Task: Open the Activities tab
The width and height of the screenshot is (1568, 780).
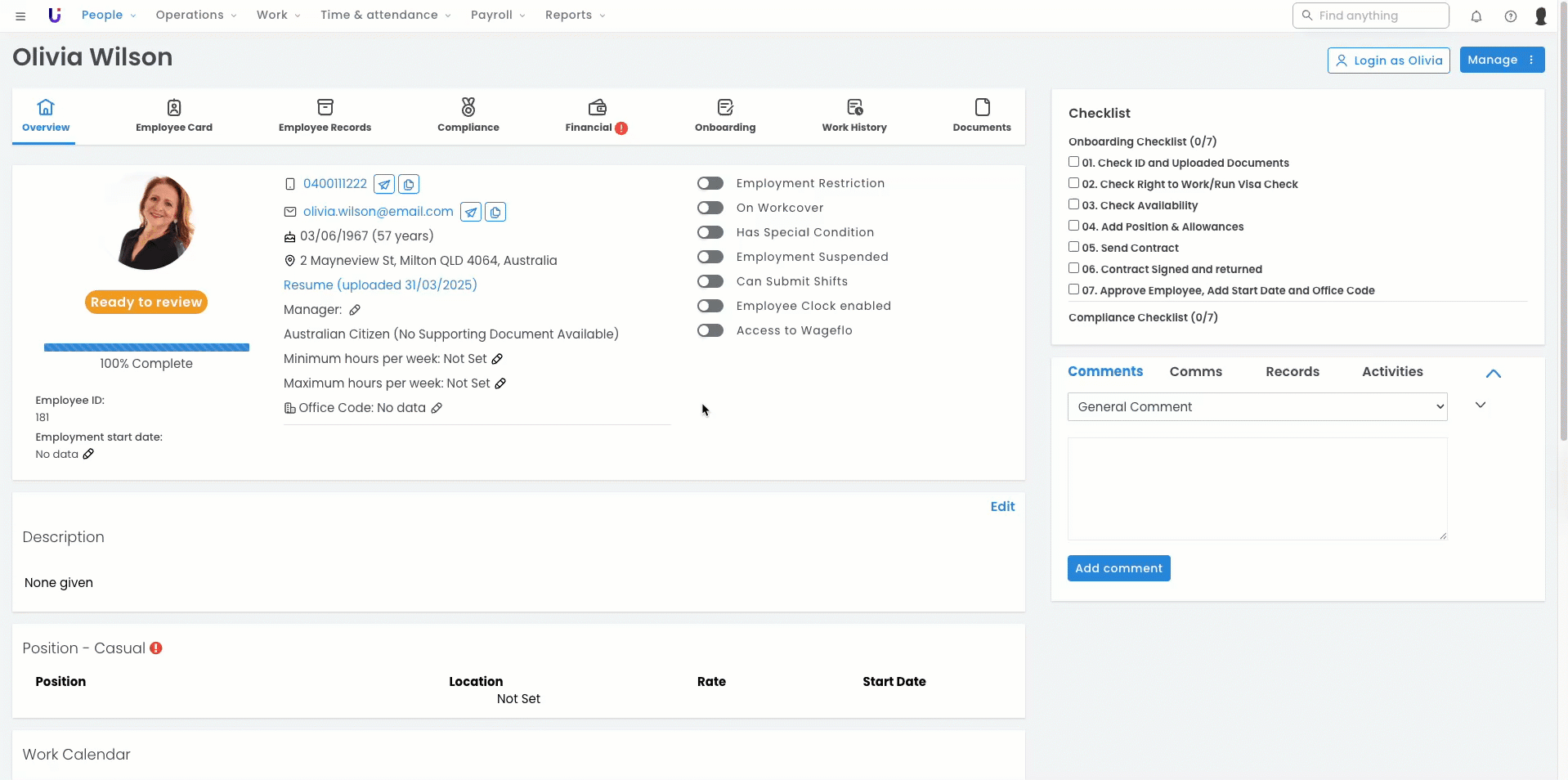Action: pyautogui.click(x=1391, y=372)
